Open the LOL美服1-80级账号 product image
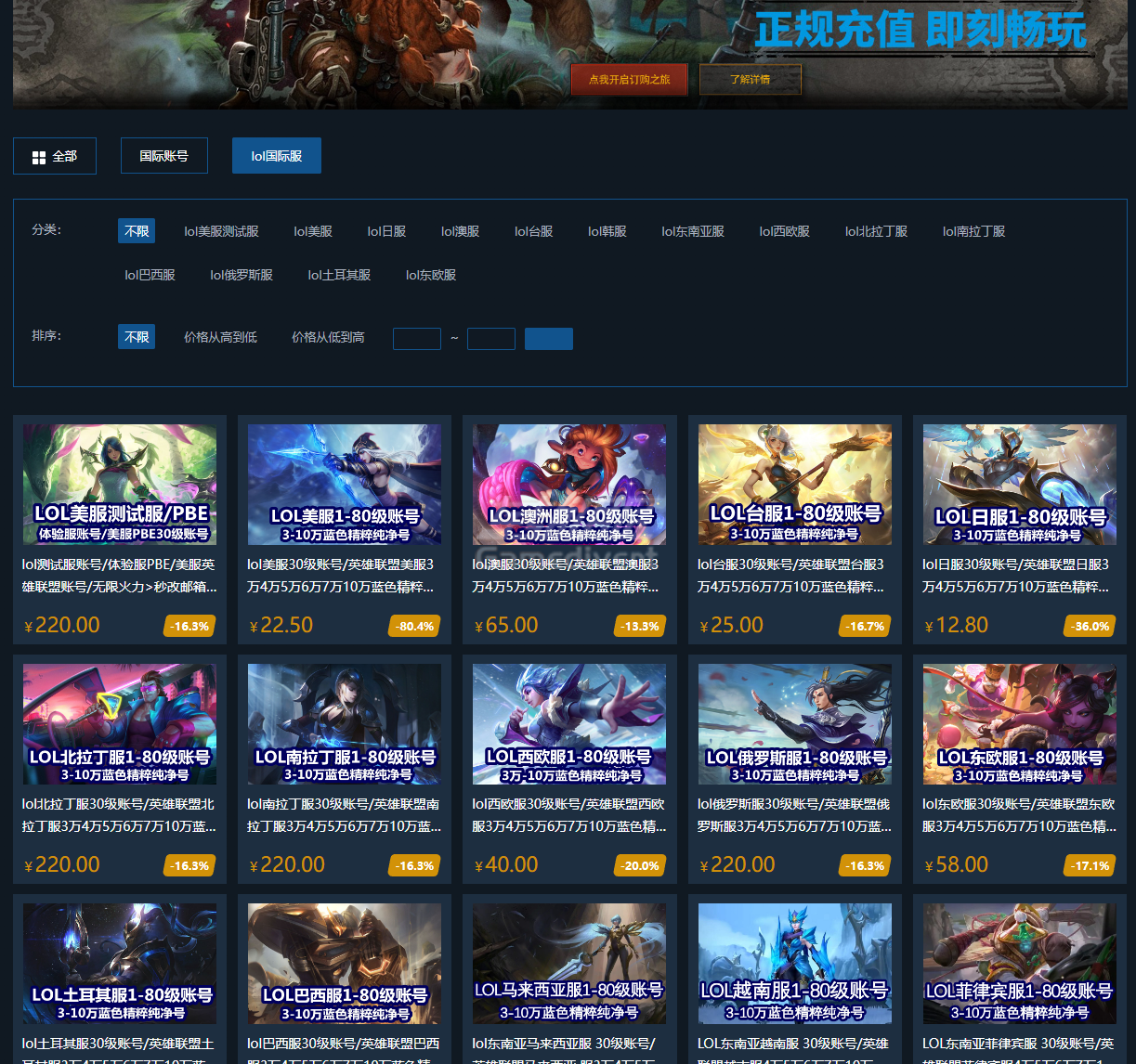 (345, 485)
